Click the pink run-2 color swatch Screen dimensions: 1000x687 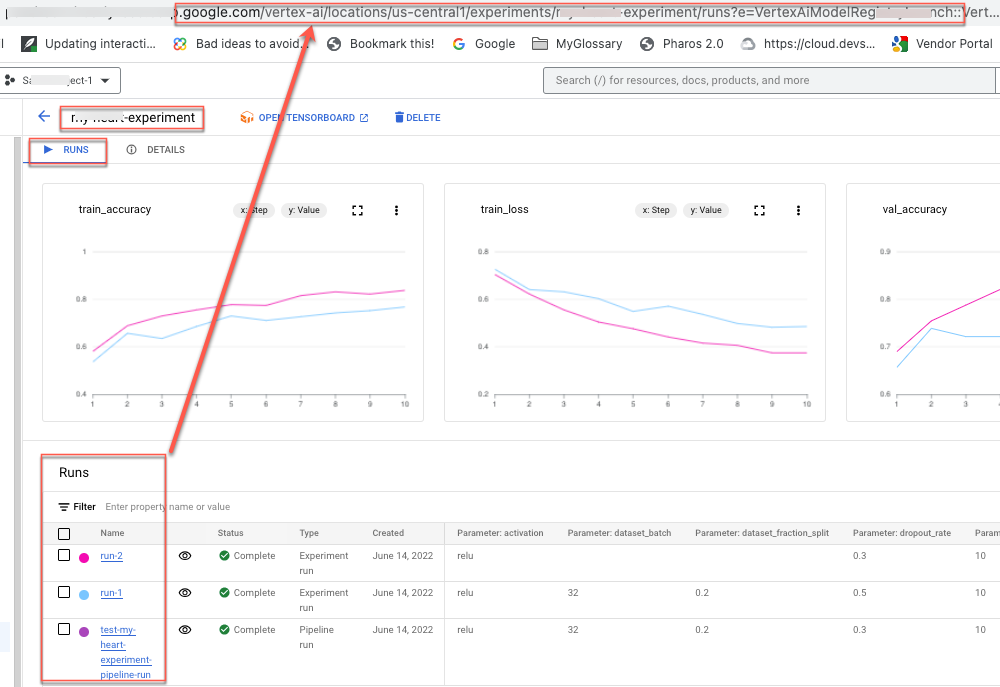84,557
